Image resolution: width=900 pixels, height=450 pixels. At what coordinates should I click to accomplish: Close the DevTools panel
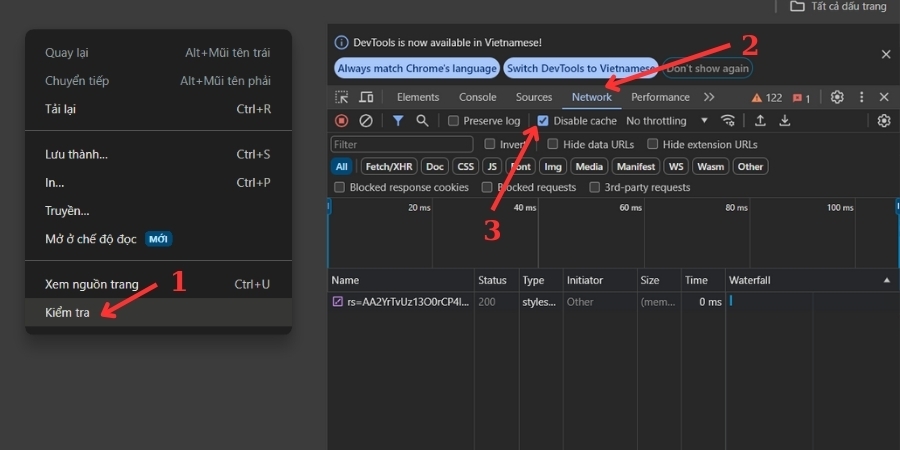(885, 97)
